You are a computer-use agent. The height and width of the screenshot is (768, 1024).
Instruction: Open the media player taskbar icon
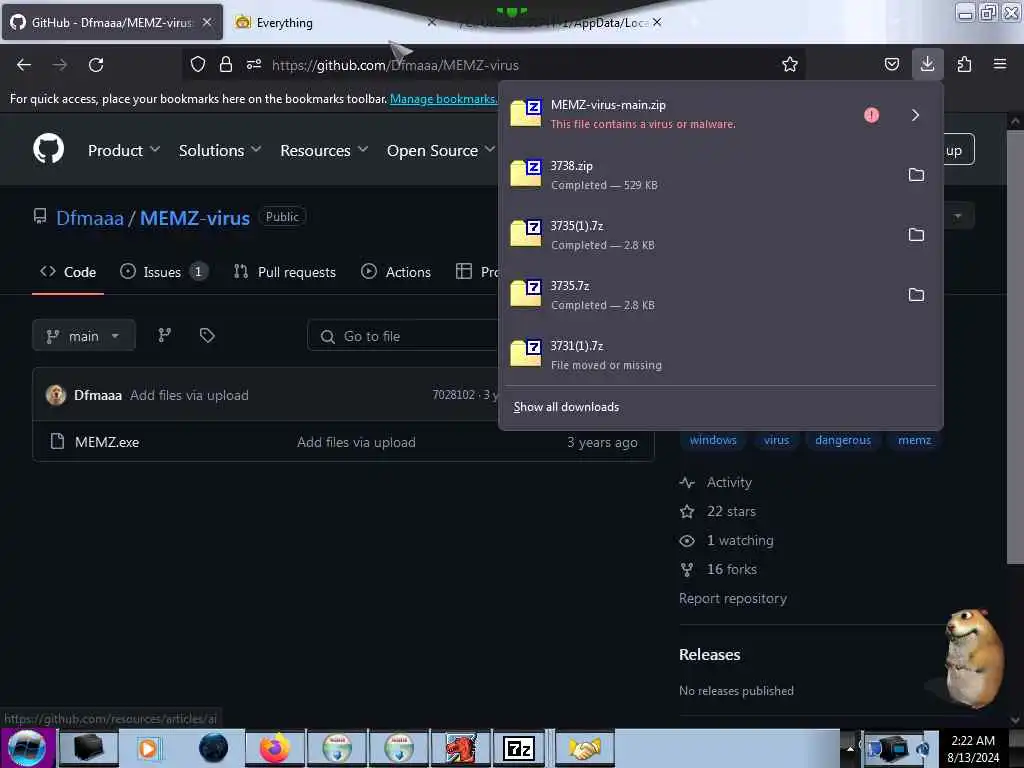coord(150,748)
